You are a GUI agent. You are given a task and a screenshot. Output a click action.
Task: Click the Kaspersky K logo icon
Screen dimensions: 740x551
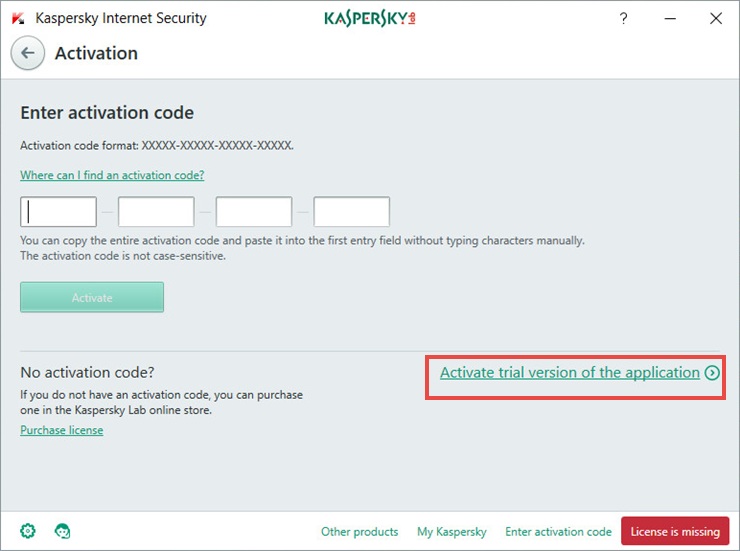[x=18, y=18]
